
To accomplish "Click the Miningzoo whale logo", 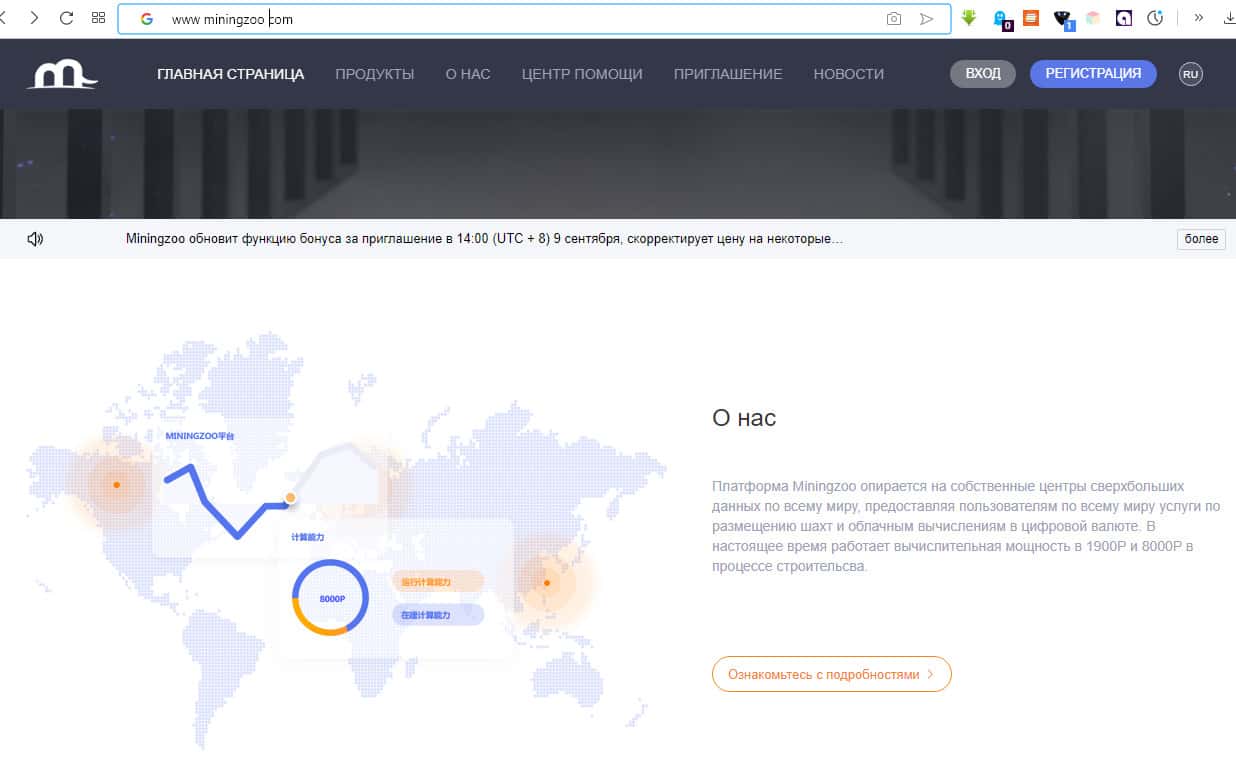I will (x=62, y=74).
